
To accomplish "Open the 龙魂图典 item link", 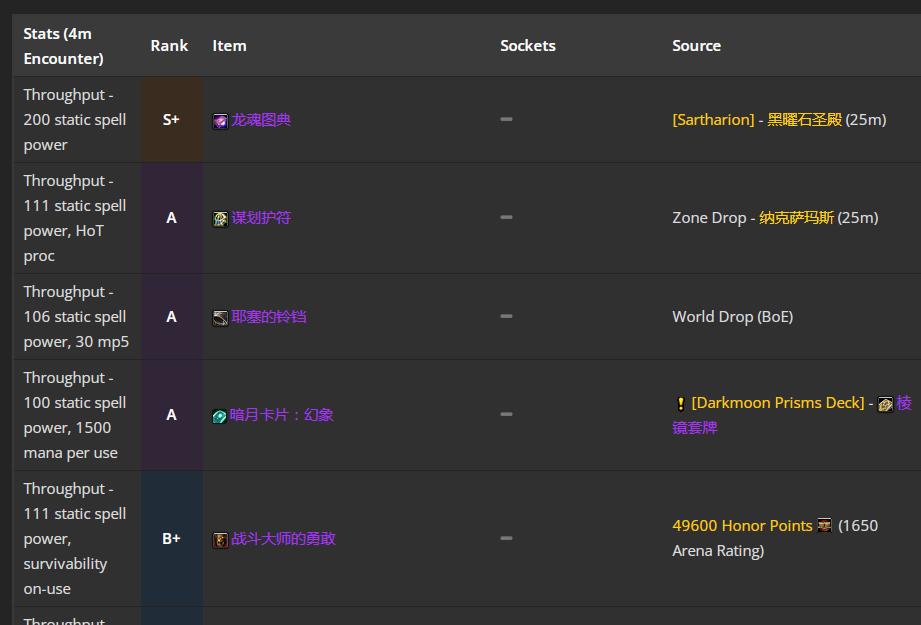I will [x=261, y=120].
